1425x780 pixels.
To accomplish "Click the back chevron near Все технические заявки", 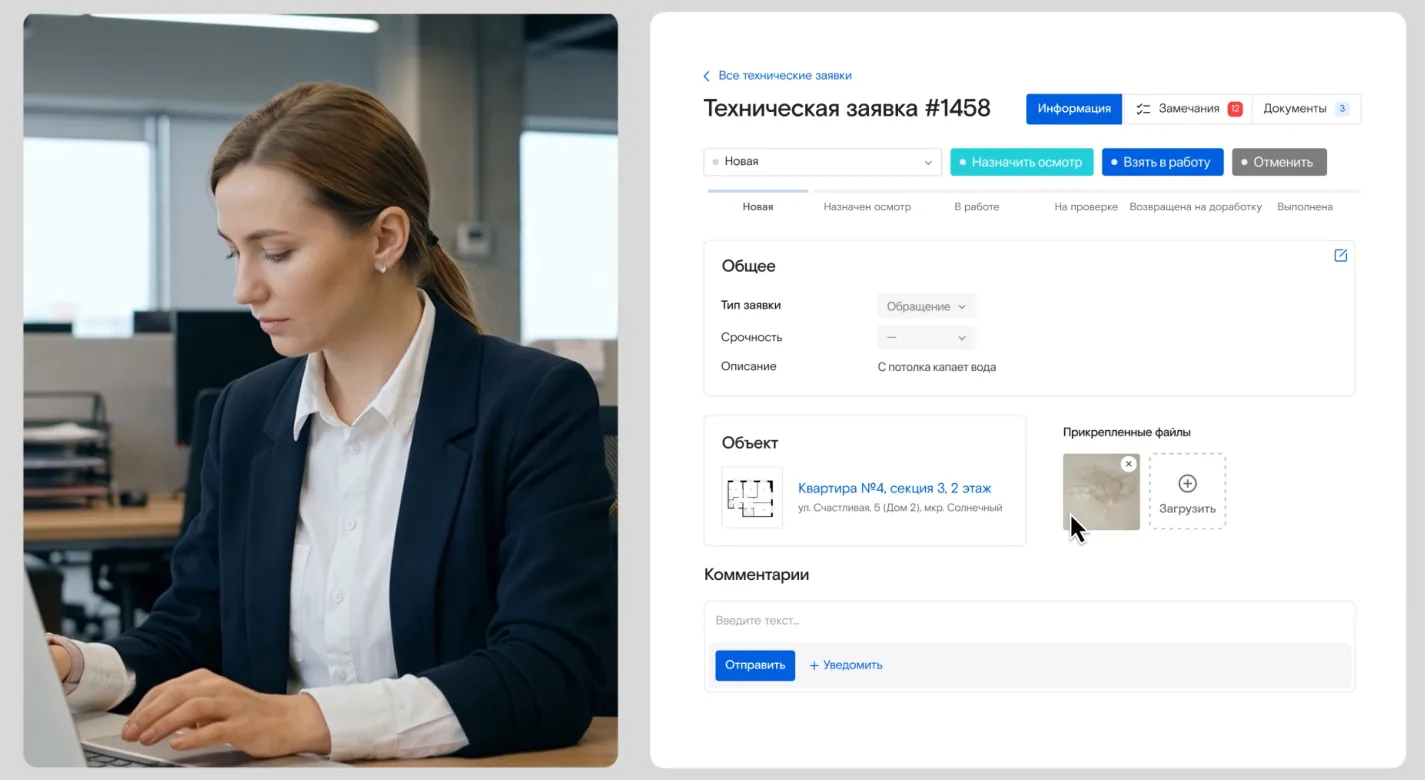I will [x=707, y=76].
